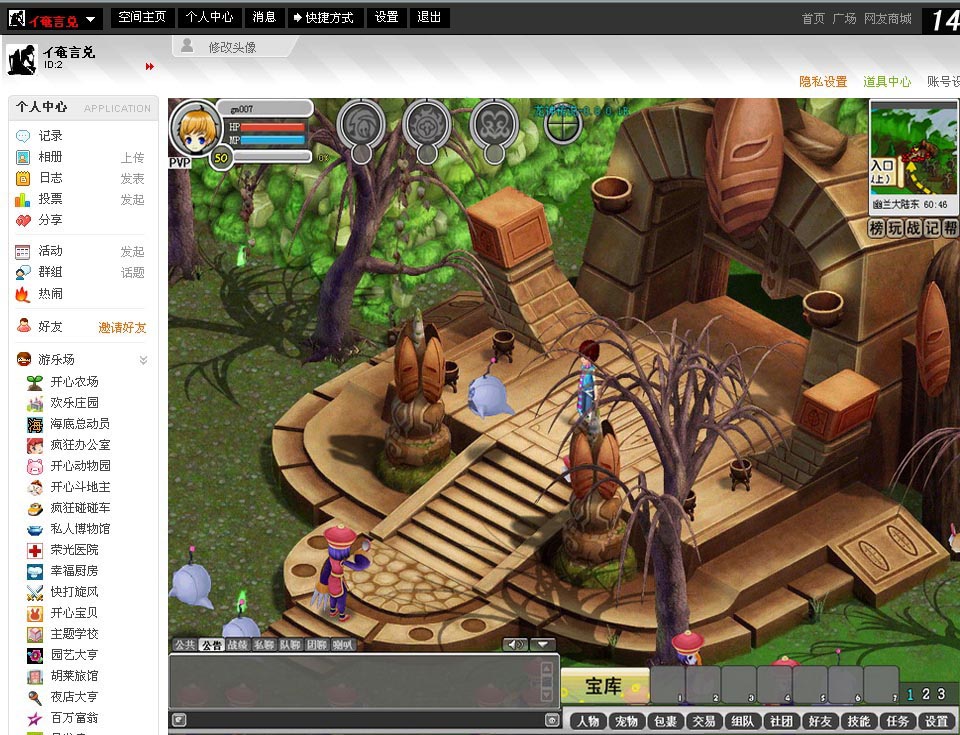960x735 pixels.
Task: Open 投票 in the sidebar
Action: [x=50, y=198]
